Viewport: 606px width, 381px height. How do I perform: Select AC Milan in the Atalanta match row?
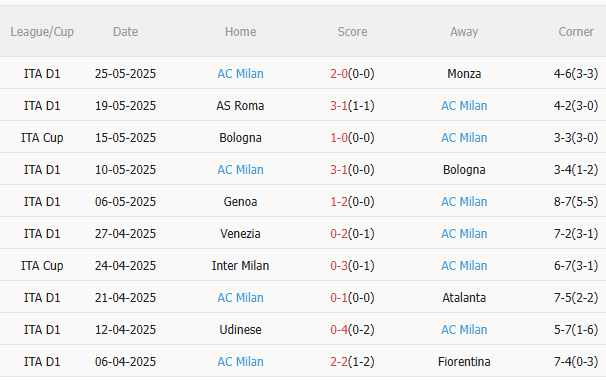(240, 298)
